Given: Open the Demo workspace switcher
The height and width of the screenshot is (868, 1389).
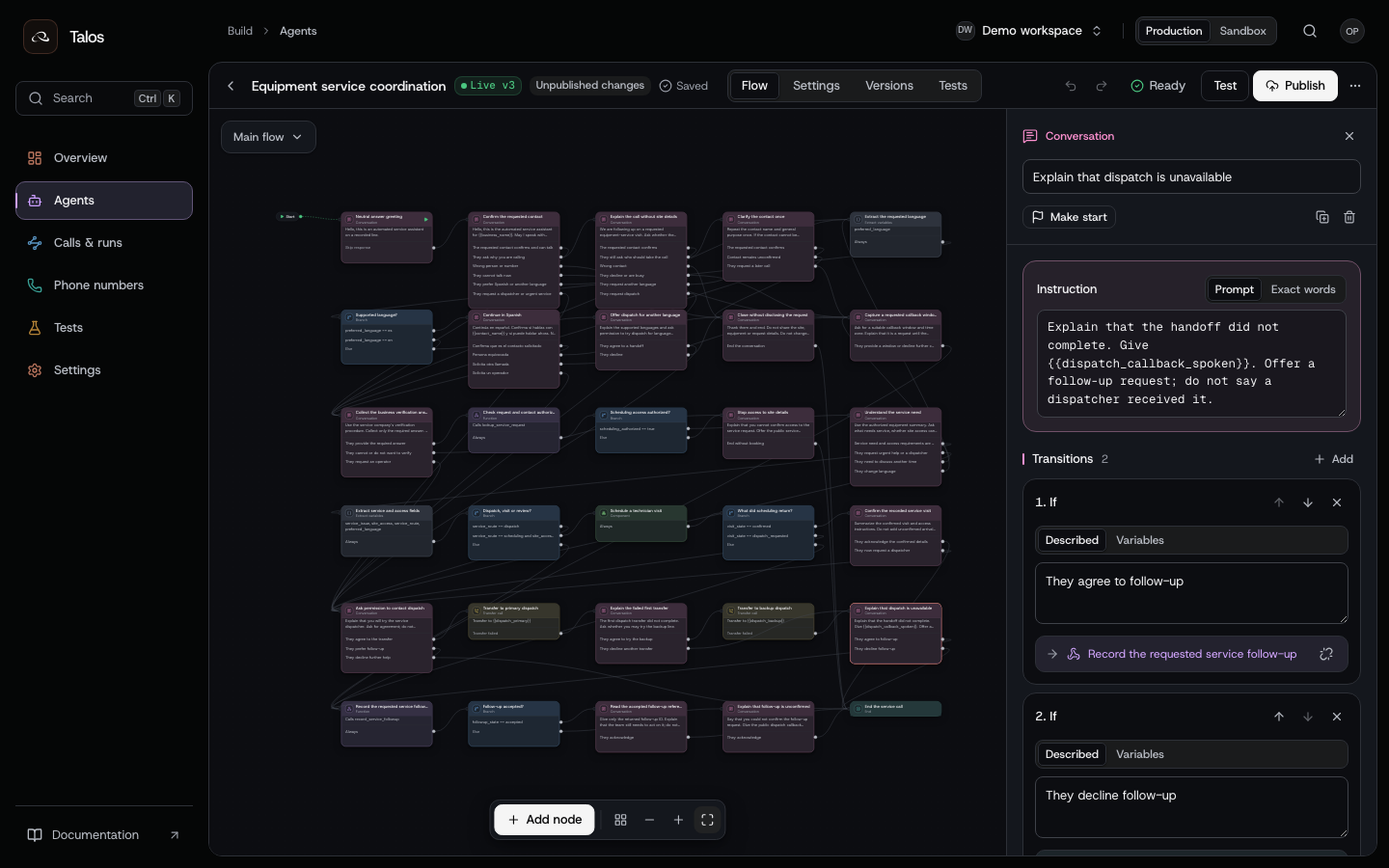Looking at the screenshot, I should click(1029, 31).
